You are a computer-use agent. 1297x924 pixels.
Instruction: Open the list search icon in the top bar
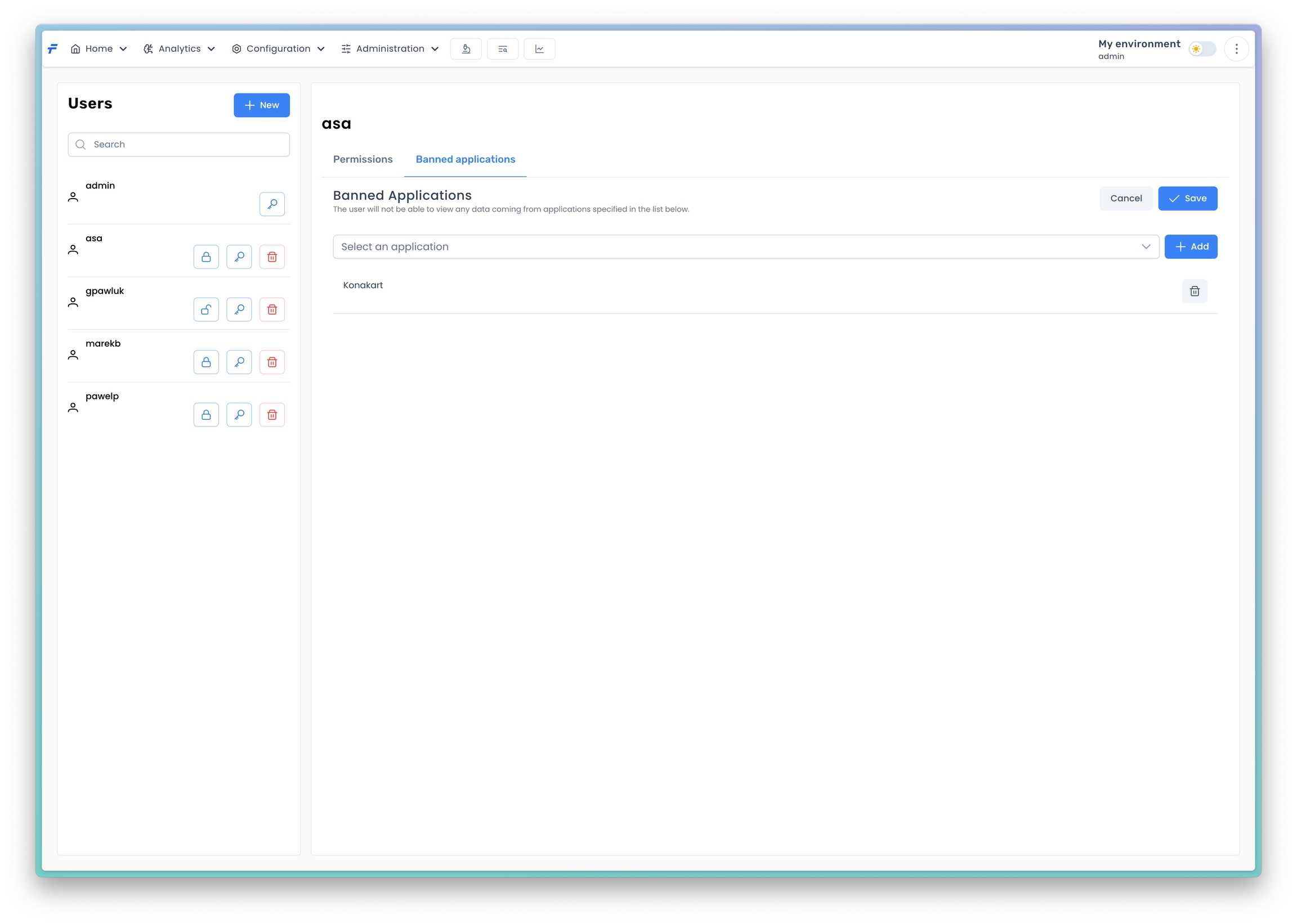tap(503, 49)
